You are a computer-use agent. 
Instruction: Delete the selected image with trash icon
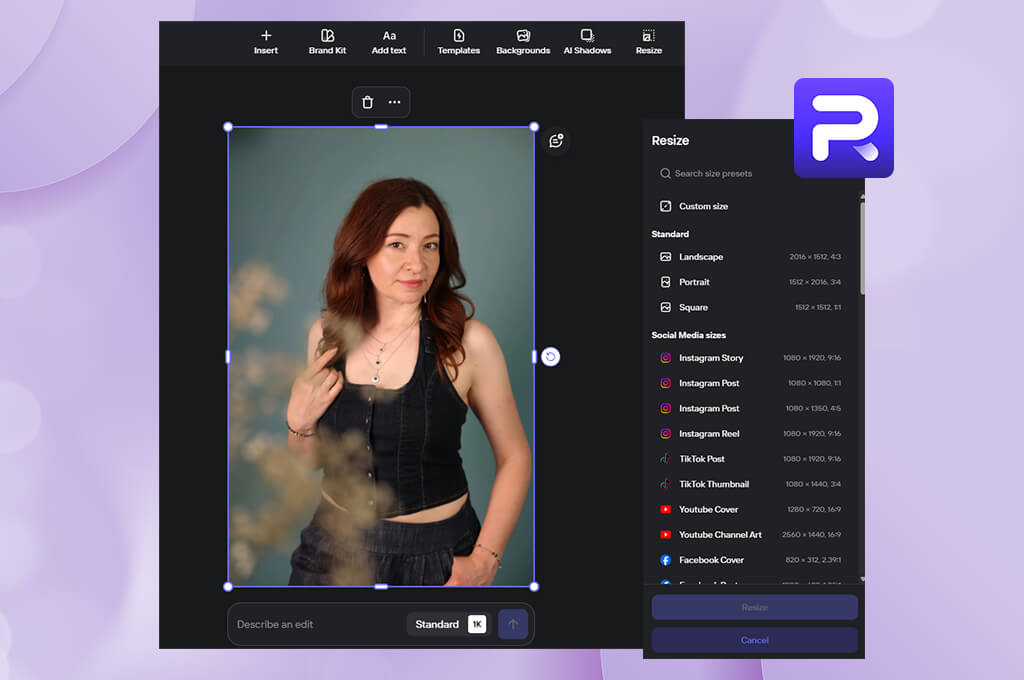pyautogui.click(x=368, y=102)
